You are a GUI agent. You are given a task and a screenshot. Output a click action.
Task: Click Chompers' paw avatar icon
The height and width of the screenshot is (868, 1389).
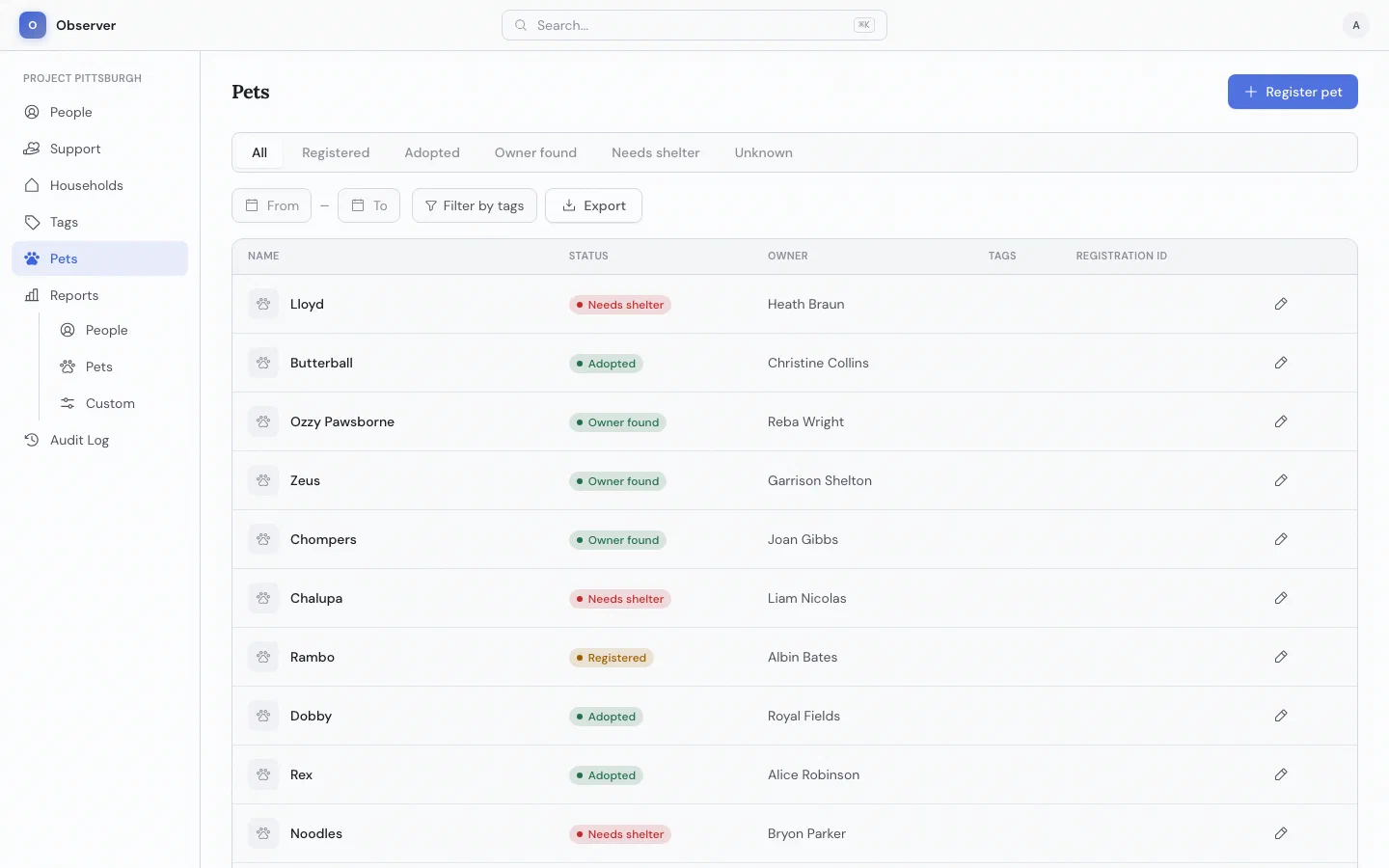pyautogui.click(x=263, y=539)
